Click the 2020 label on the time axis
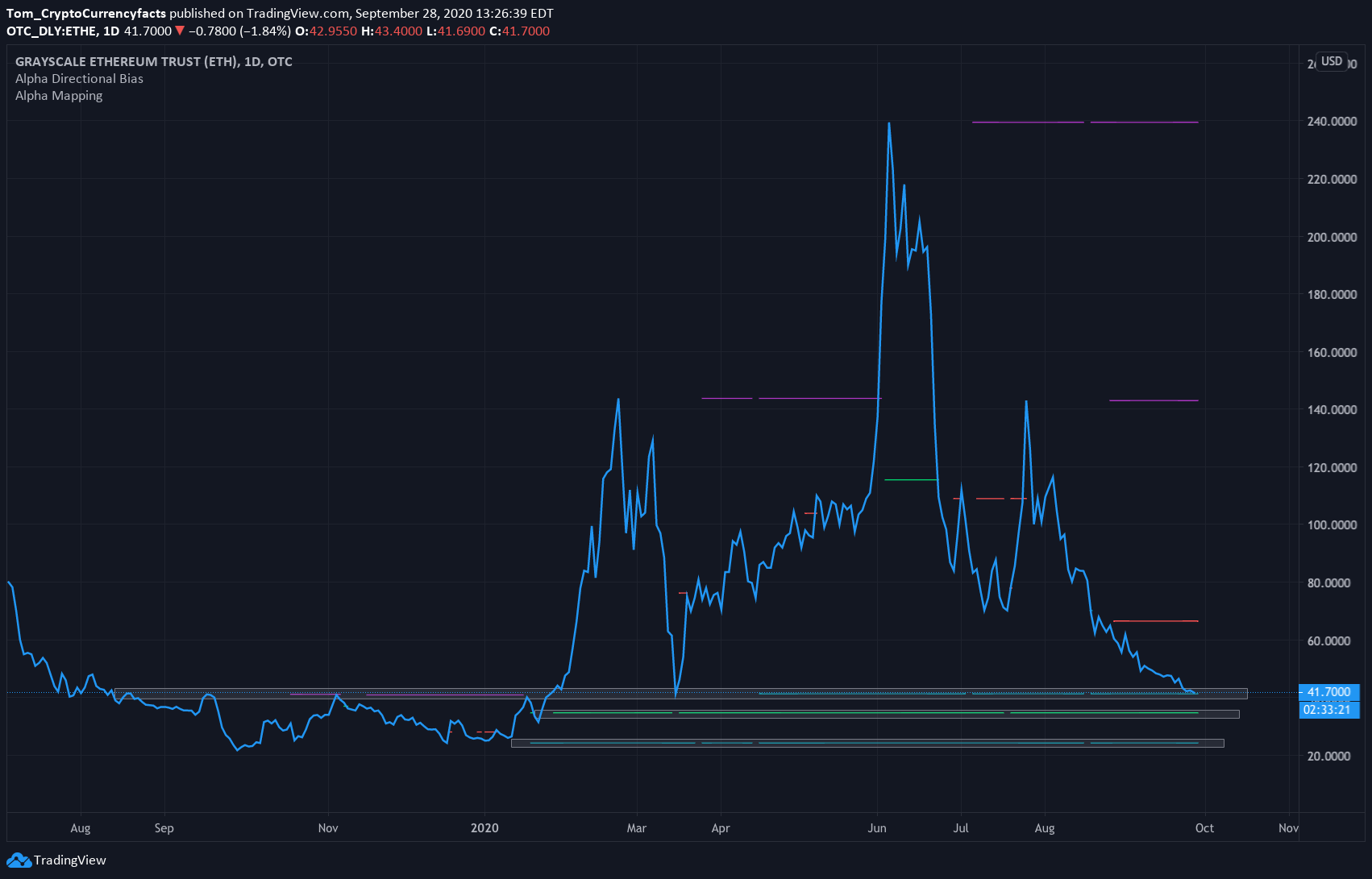1372x879 pixels. click(x=484, y=827)
